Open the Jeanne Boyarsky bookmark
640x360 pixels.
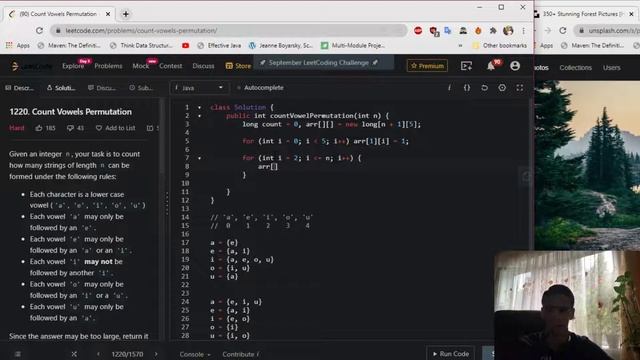pyautogui.click(x=281, y=45)
